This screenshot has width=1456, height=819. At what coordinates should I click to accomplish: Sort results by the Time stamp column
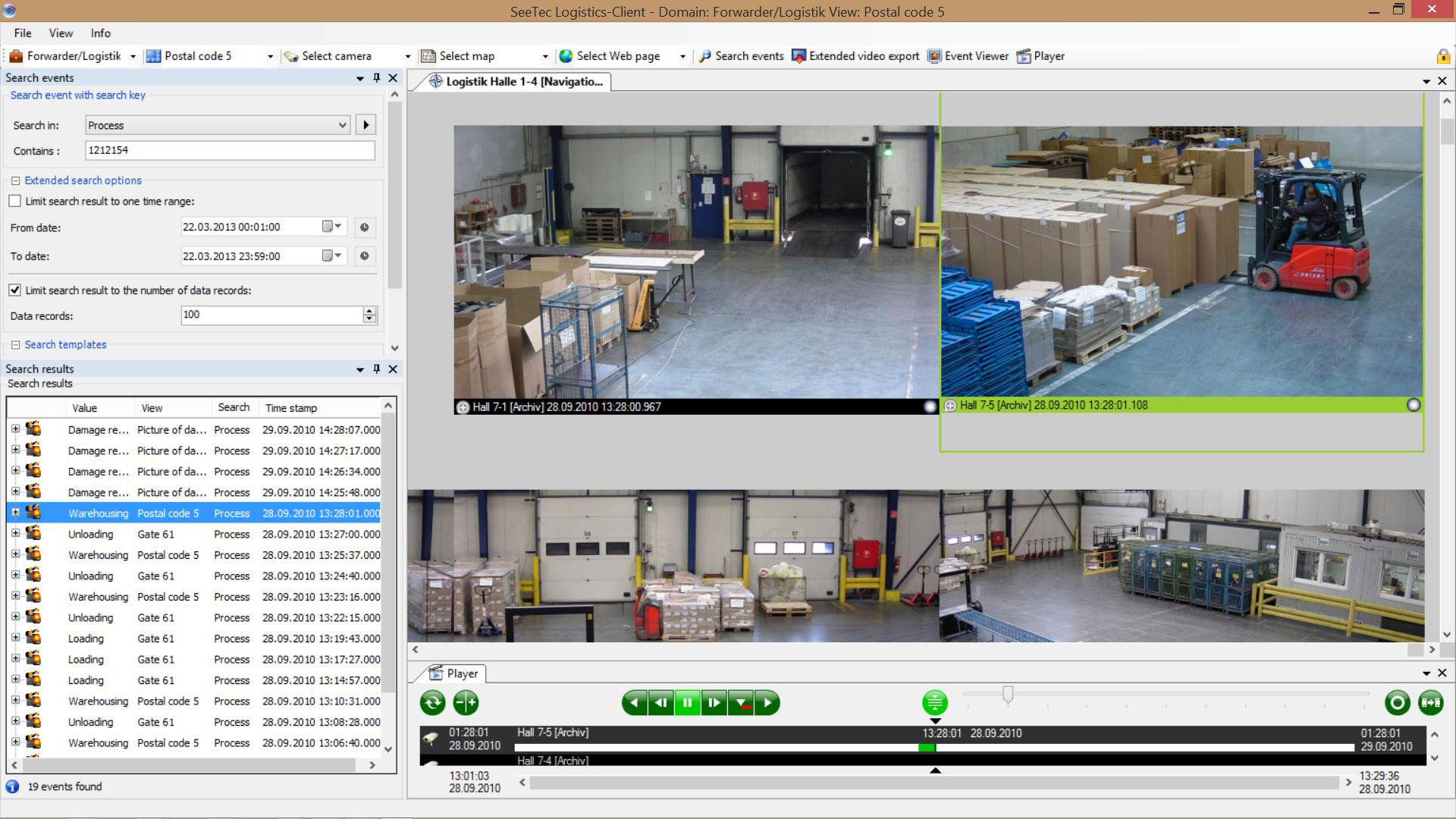(x=318, y=408)
